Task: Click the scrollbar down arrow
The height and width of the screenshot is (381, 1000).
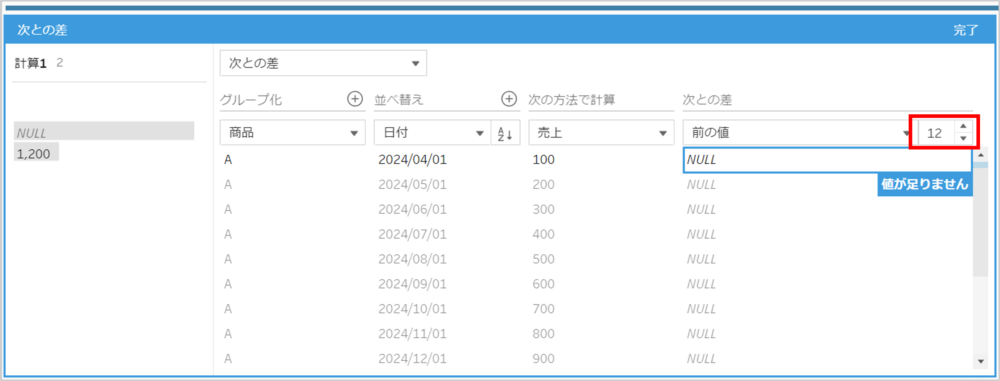Action: coord(981,362)
